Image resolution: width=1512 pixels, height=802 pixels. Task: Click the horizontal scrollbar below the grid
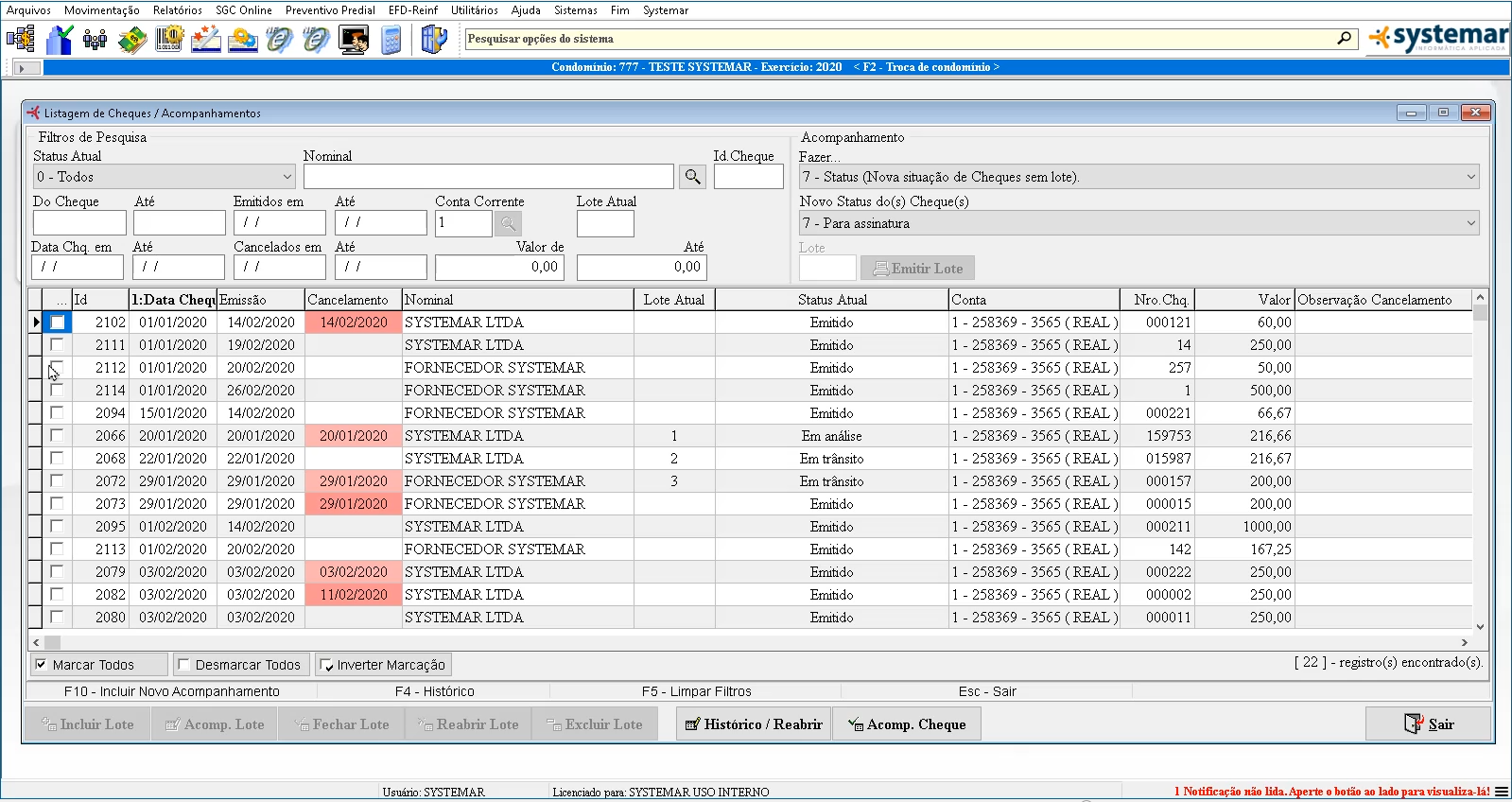[756, 642]
